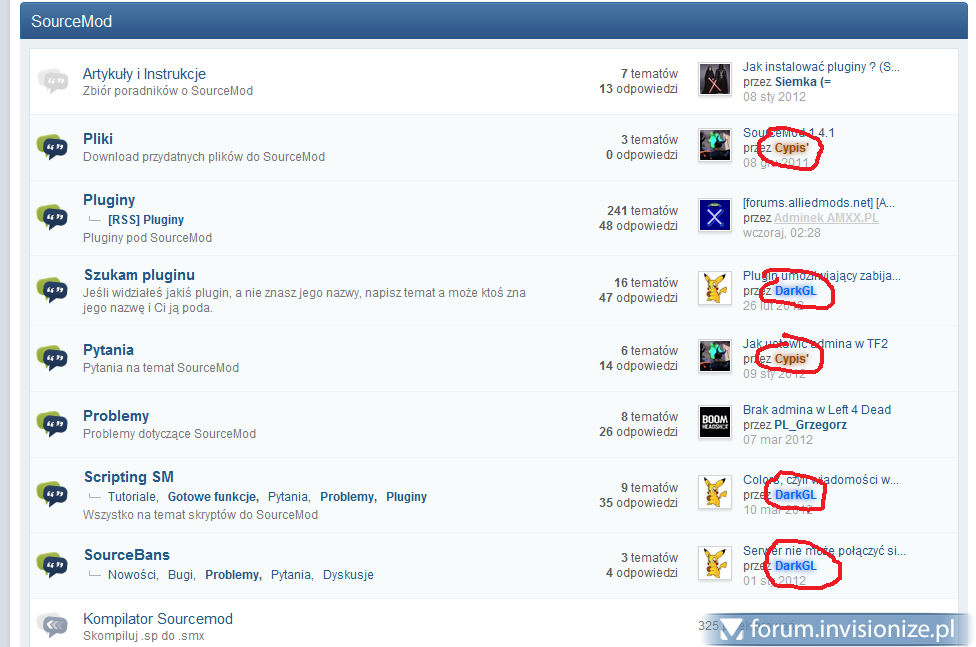The image size is (976, 647).
Task: Open Gotowe funkcje subforum
Action: tap(212, 497)
